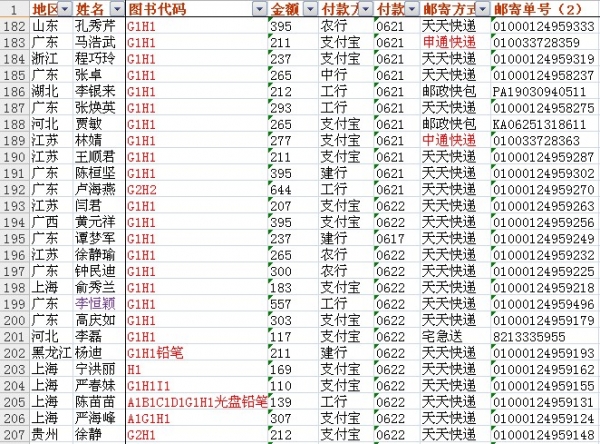Expand the 付款 date column filter arrow
Image resolution: width=600 pixels, height=444 pixels.
412,8
